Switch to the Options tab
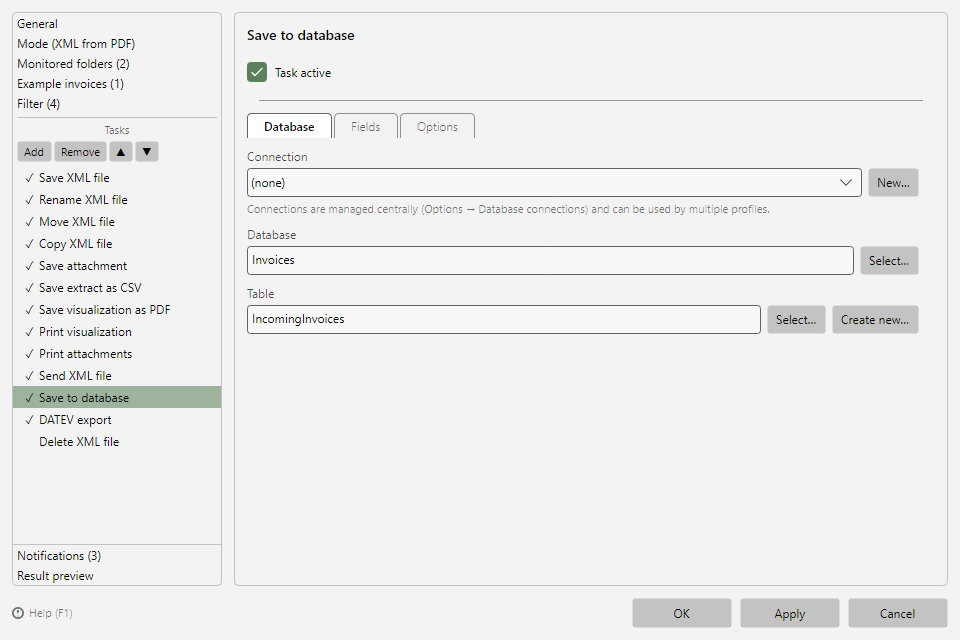The height and width of the screenshot is (640, 960). coord(437,126)
